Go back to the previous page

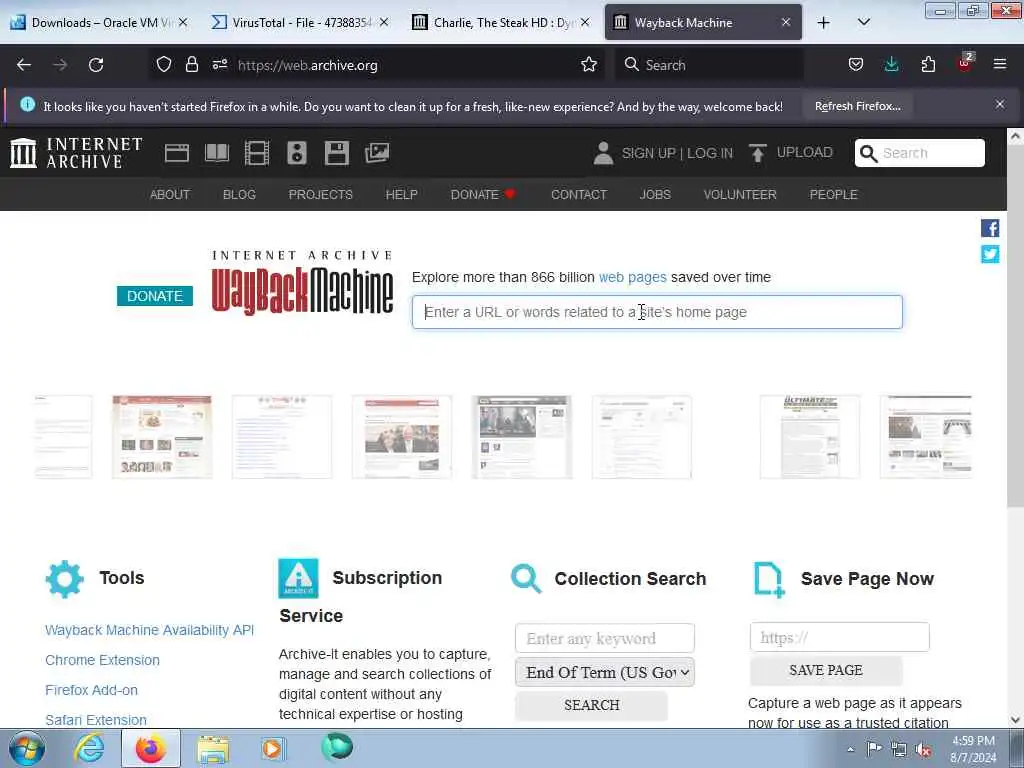click(24, 65)
